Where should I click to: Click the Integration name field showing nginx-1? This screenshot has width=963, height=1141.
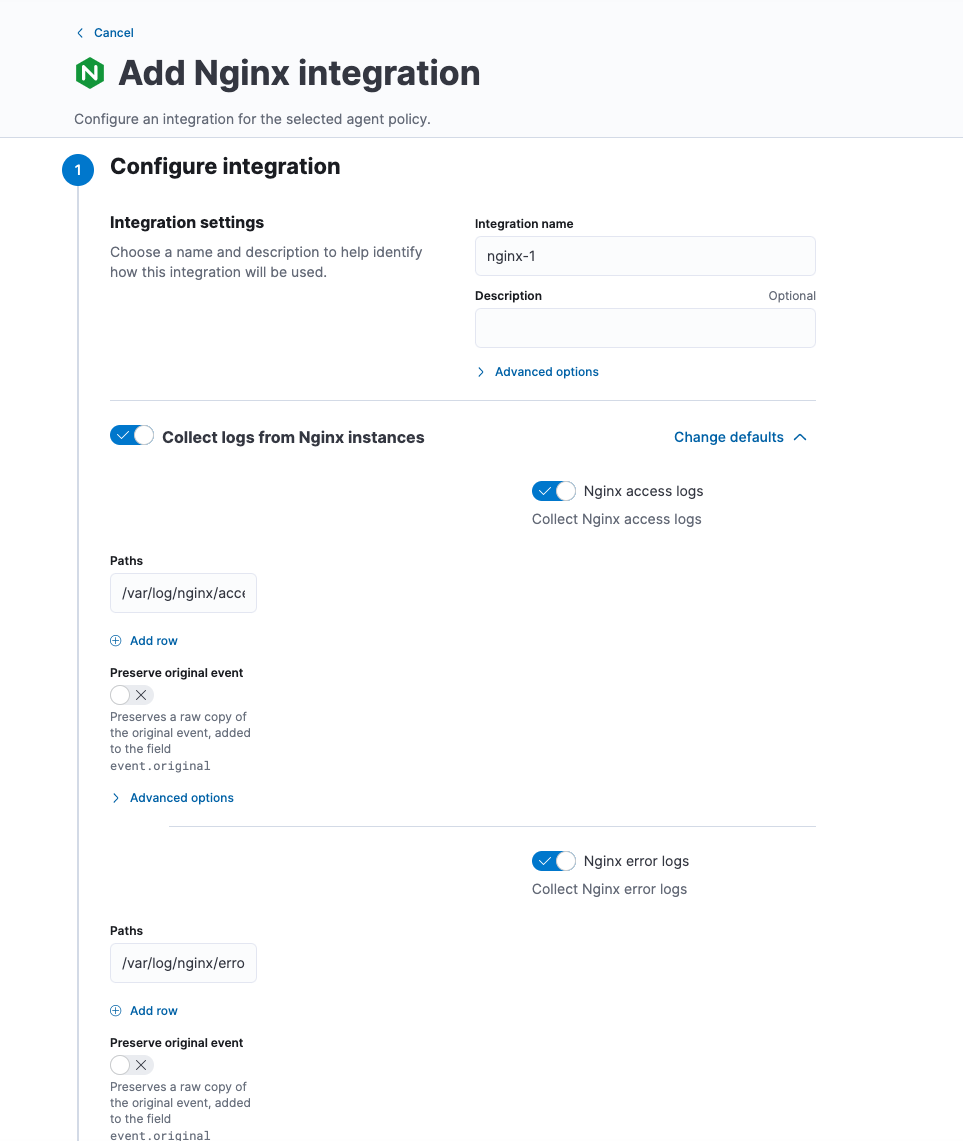tap(644, 256)
